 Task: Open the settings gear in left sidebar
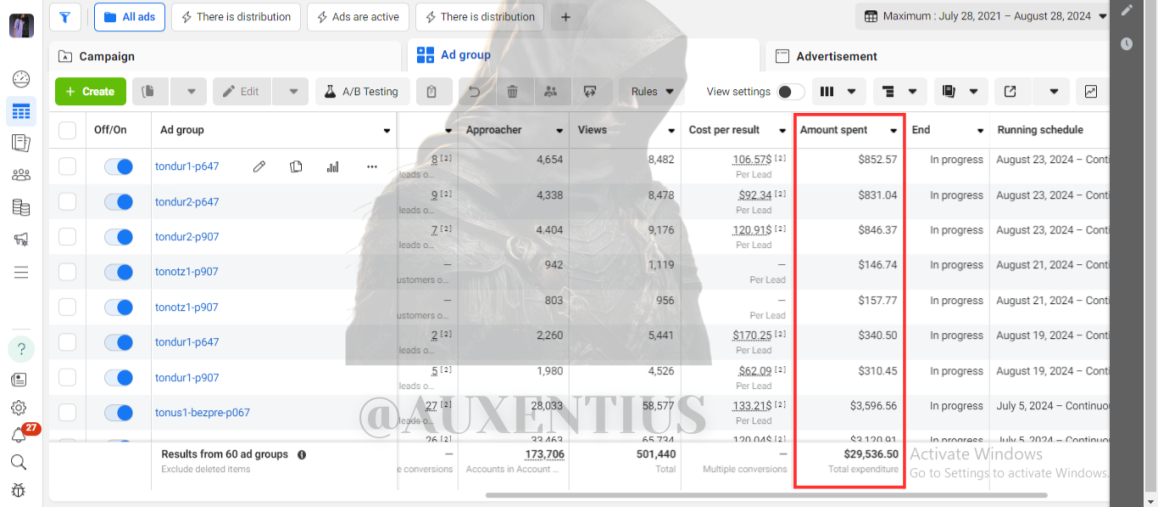point(19,407)
